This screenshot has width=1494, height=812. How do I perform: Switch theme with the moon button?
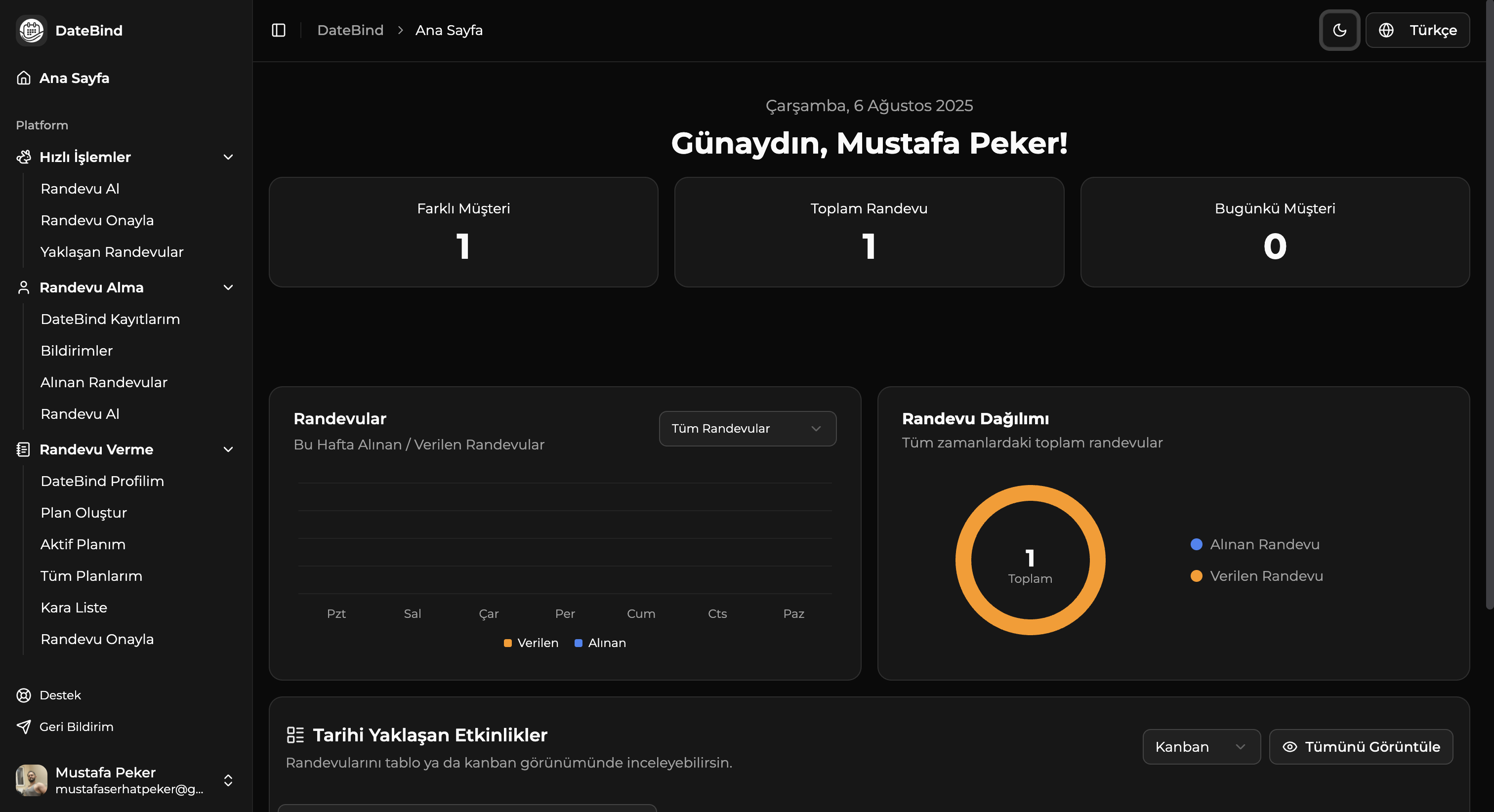click(x=1340, y=30)
